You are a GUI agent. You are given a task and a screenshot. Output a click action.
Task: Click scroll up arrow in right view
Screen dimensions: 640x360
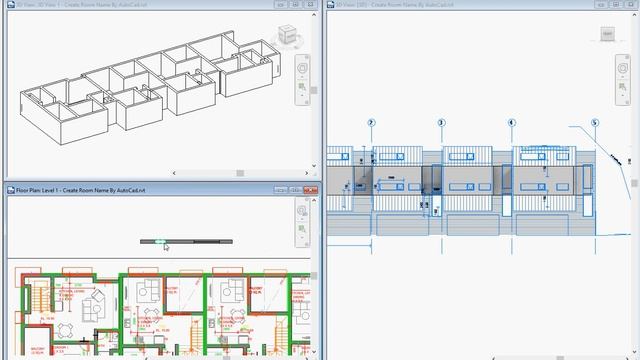pos(634,15)
